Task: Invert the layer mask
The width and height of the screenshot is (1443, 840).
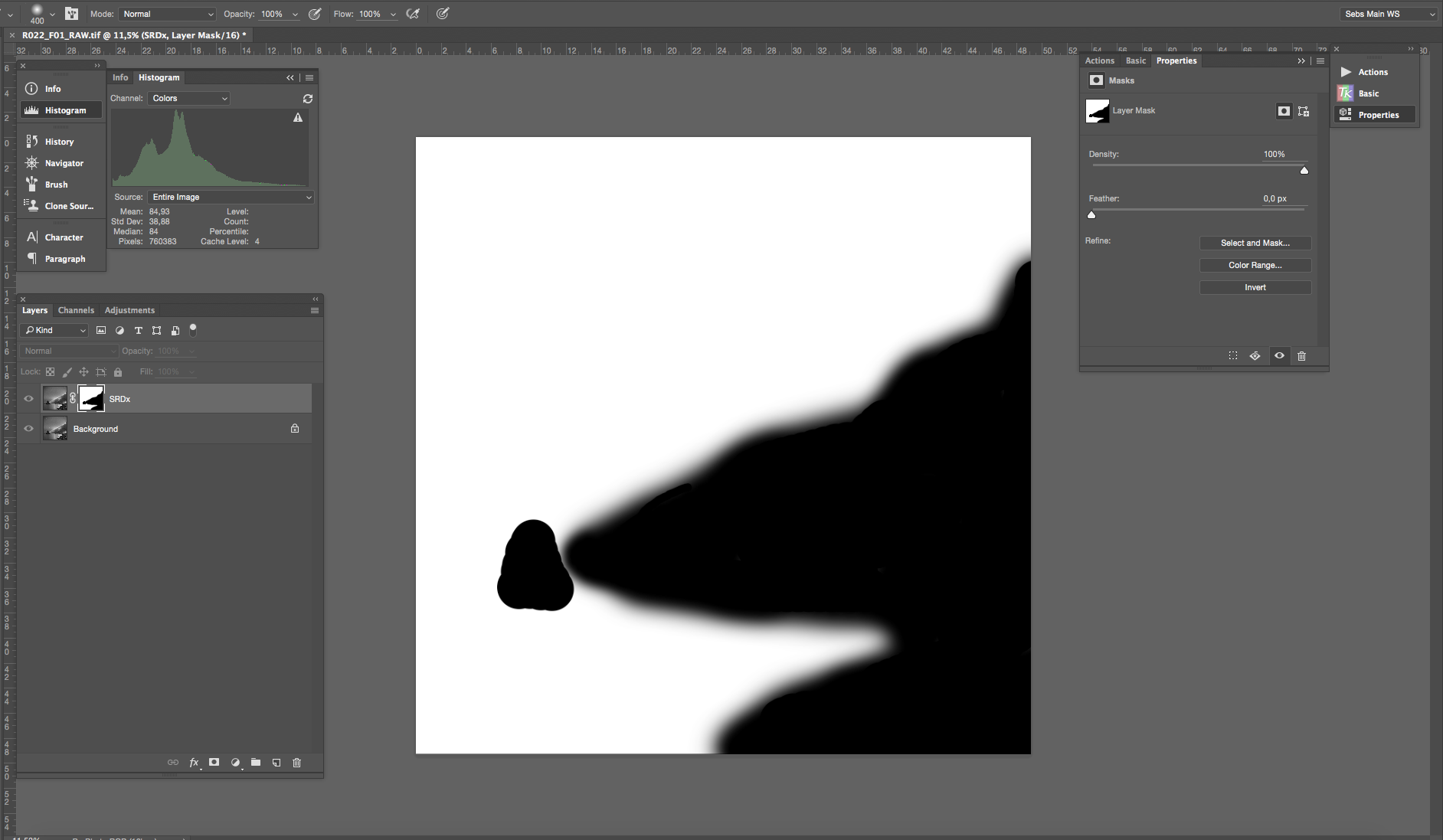Action: [1255, 288]
